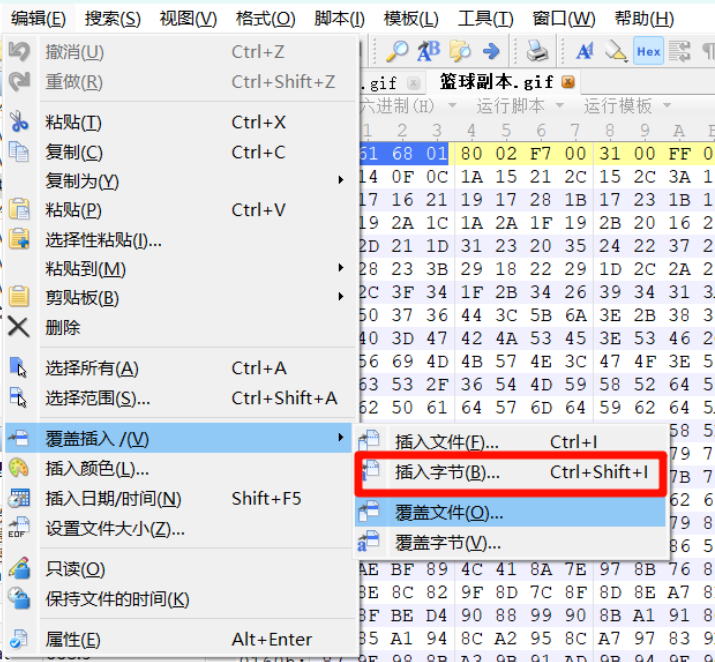
Task: Open the 脚本(I) menu
Action: tap(339, 19)
